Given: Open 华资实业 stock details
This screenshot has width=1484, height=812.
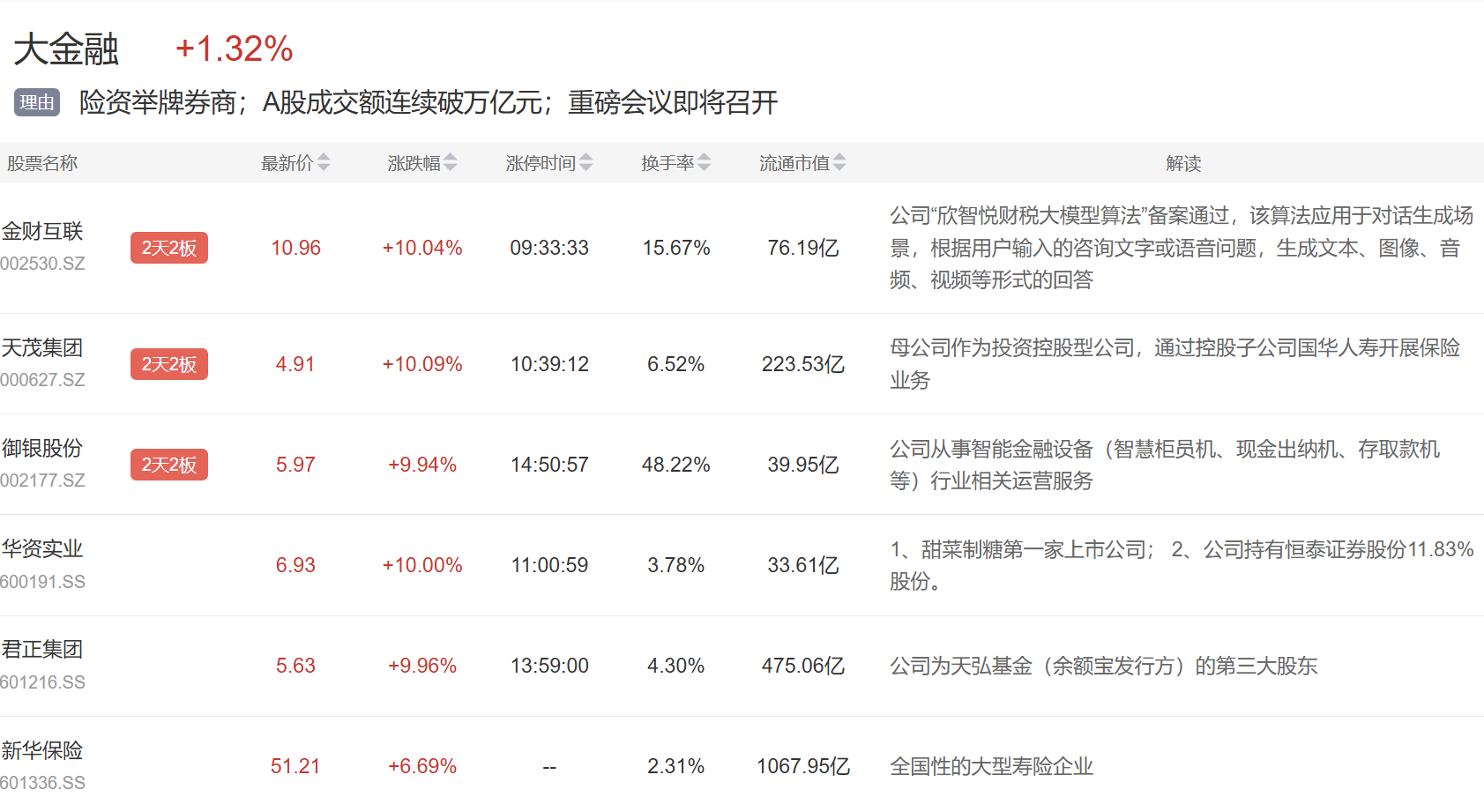Looking at the screenshot, I should [x=42, y=549].
